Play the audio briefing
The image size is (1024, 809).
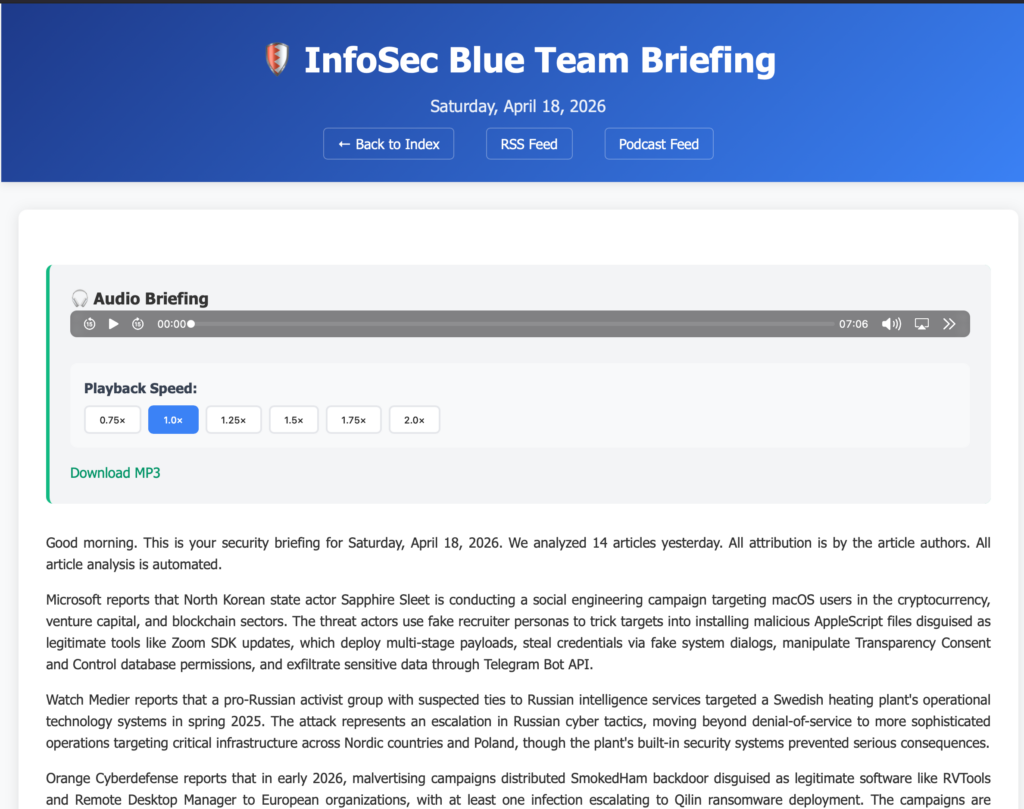click(113, 324)
